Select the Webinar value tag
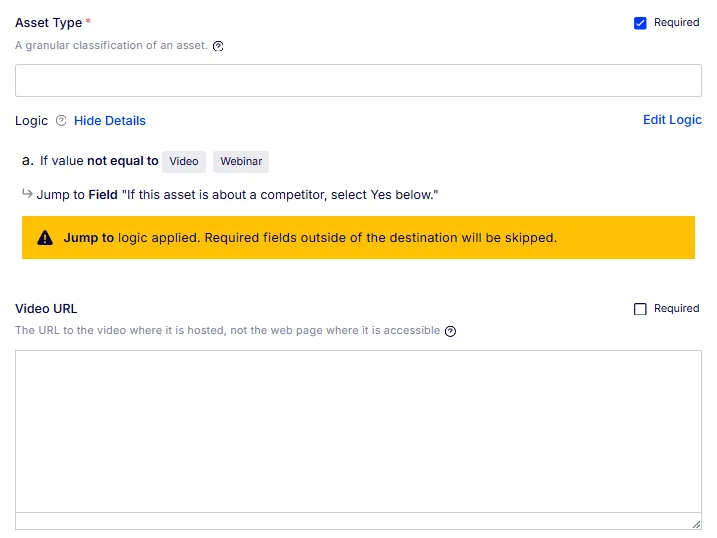717x538 pixels. click(241, 161)
